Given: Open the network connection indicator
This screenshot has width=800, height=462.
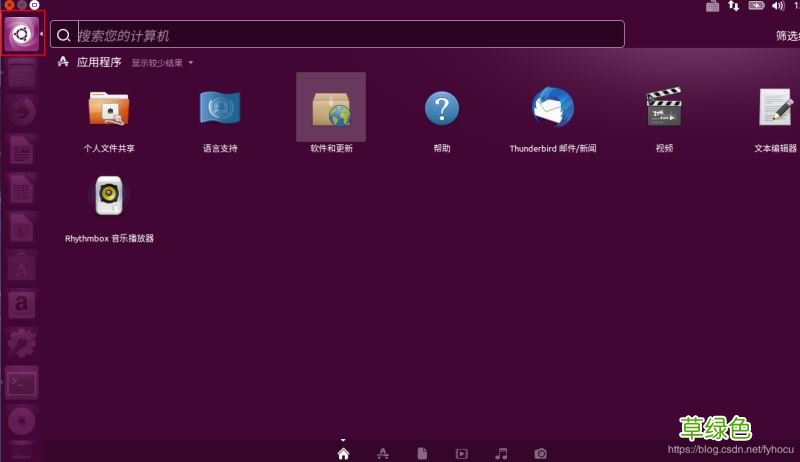Looking at the screenshot, I should pyautogui.click(x=734, y=6).
